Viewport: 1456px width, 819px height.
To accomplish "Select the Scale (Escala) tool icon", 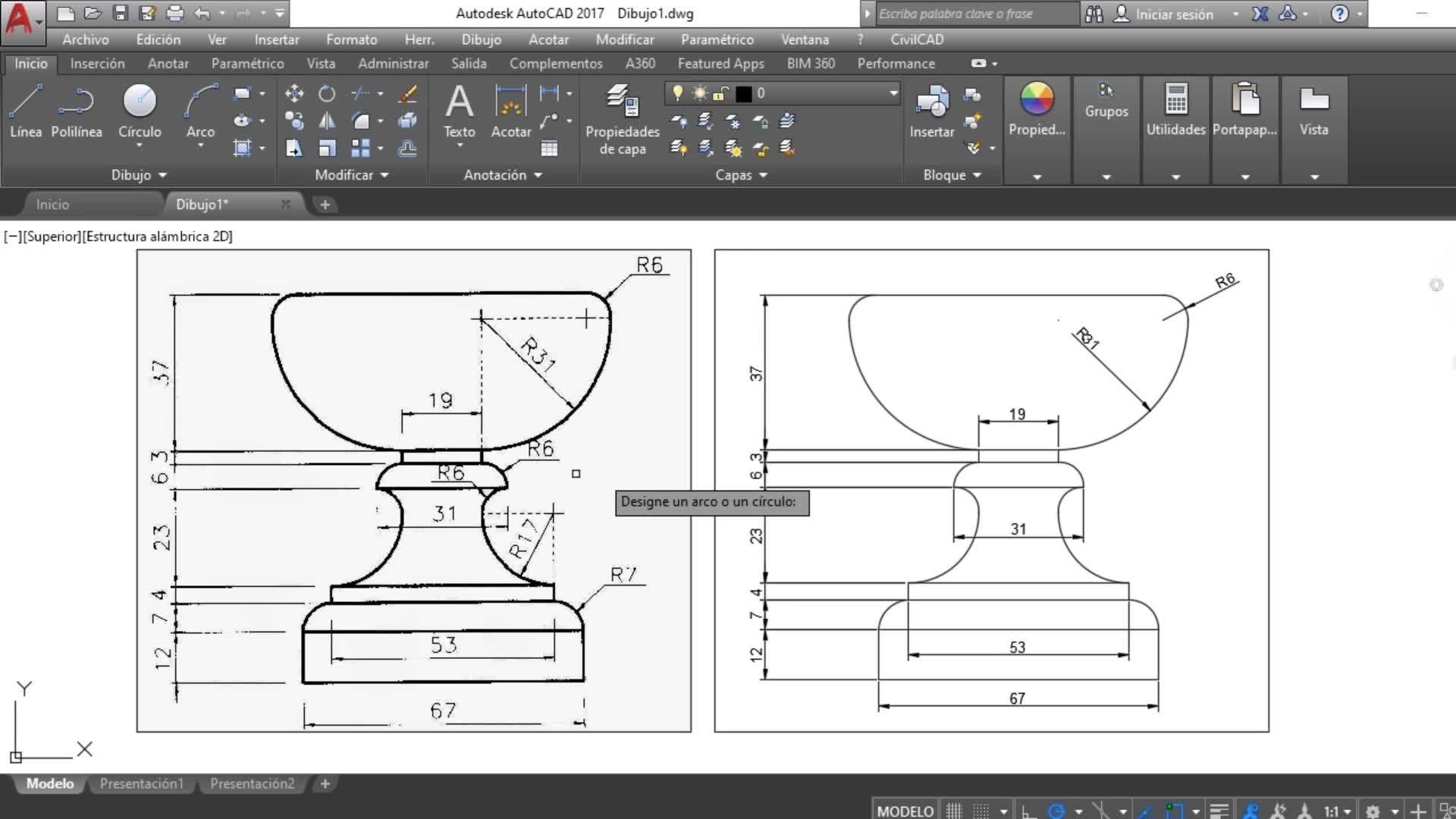I will (327, 148).
